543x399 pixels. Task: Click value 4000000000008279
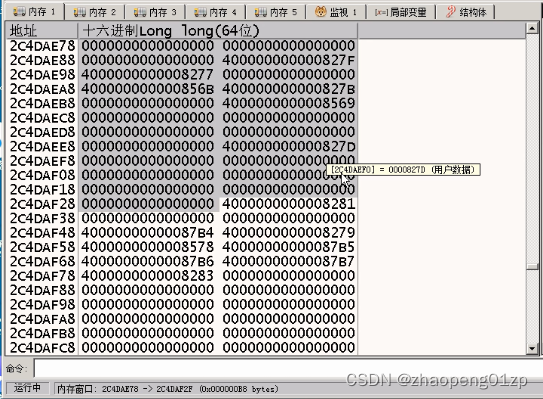(289, 232)
